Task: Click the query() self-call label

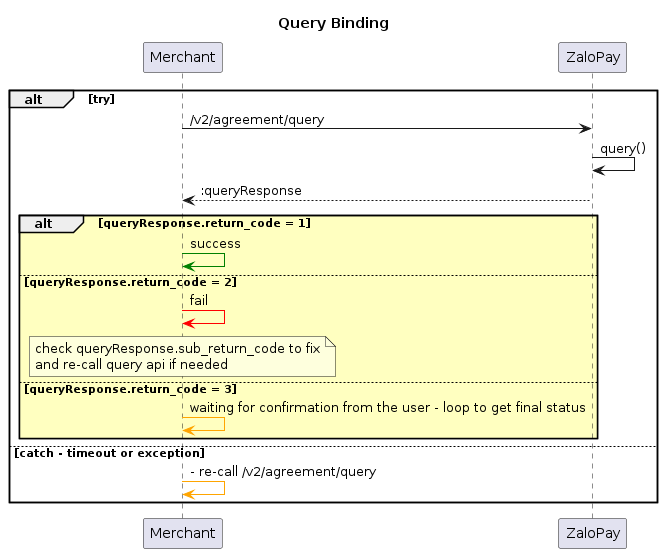Action: coord(623,148)
